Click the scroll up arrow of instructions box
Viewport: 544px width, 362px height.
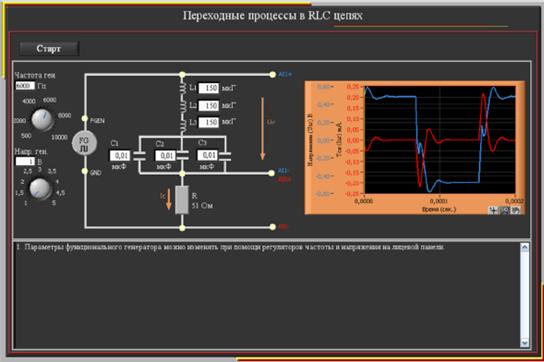(x=525, y=247)
